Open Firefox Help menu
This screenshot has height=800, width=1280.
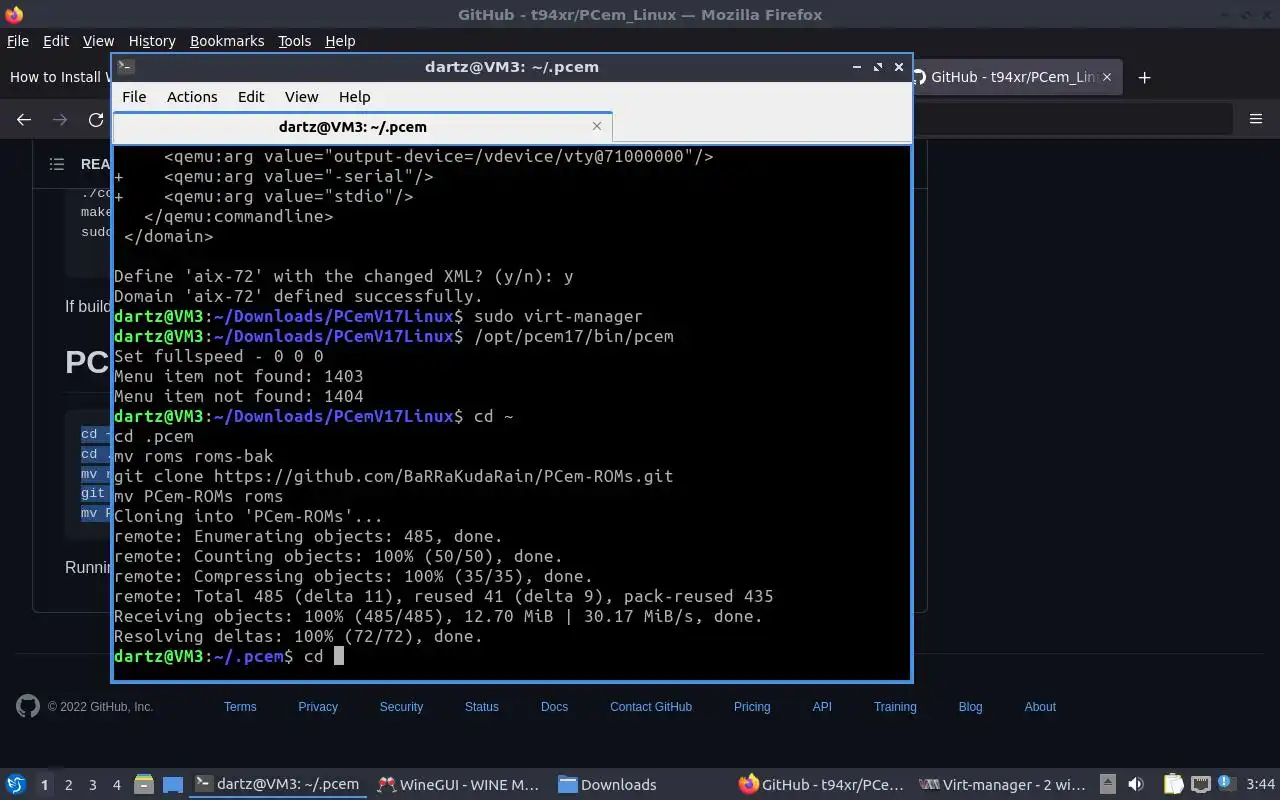click(x=340, y=41)
